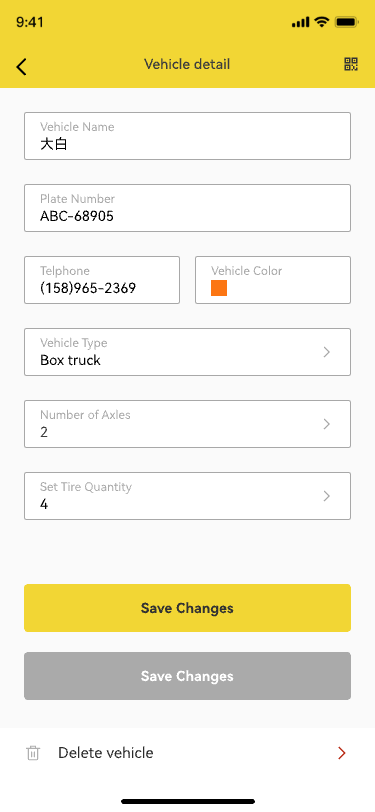375x812 pixels.
Task: Go back using the left arrow
Action: (x=21, y=67)
